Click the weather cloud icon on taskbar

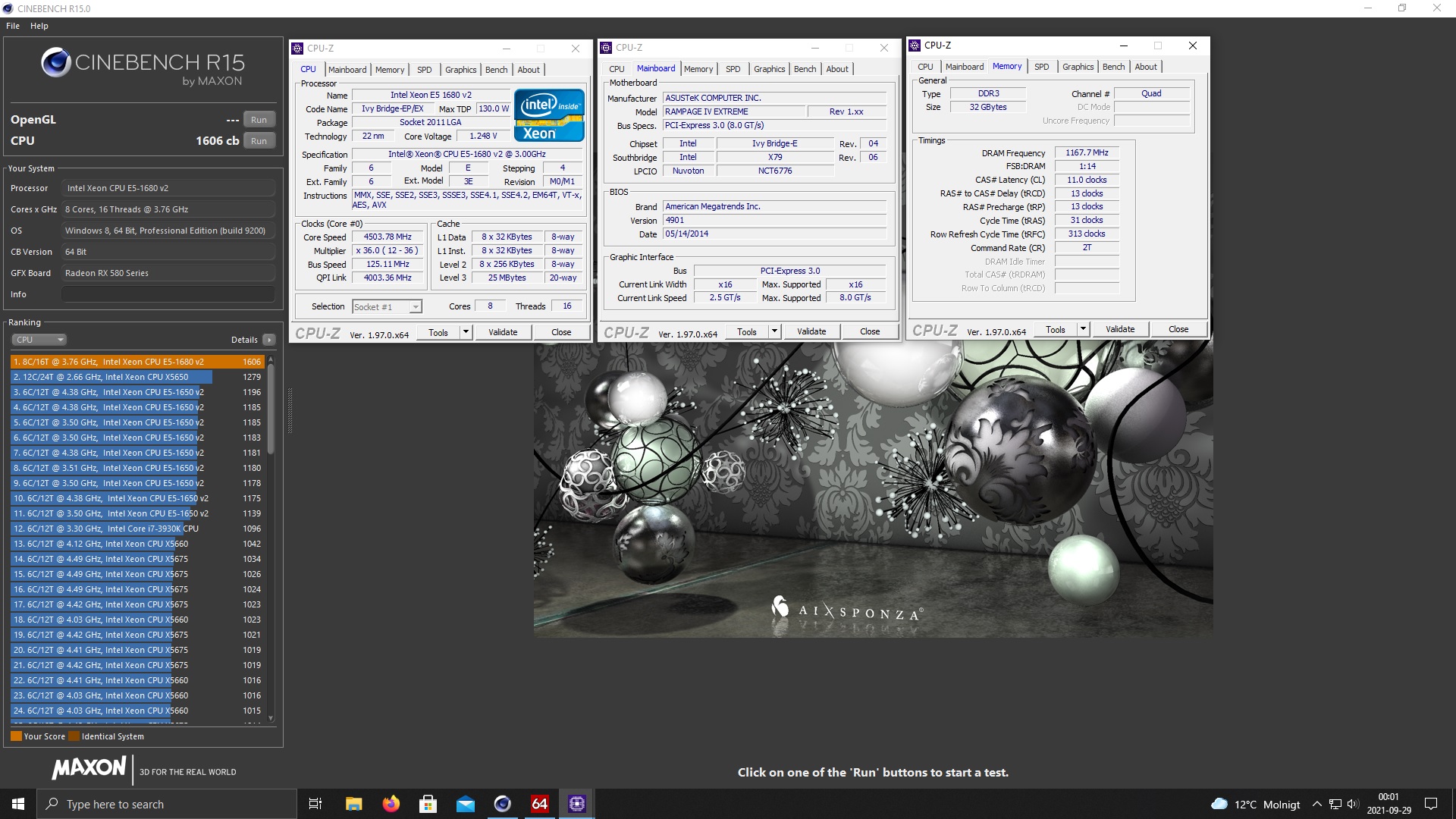pyautogui.click(x=1219, y=804)
